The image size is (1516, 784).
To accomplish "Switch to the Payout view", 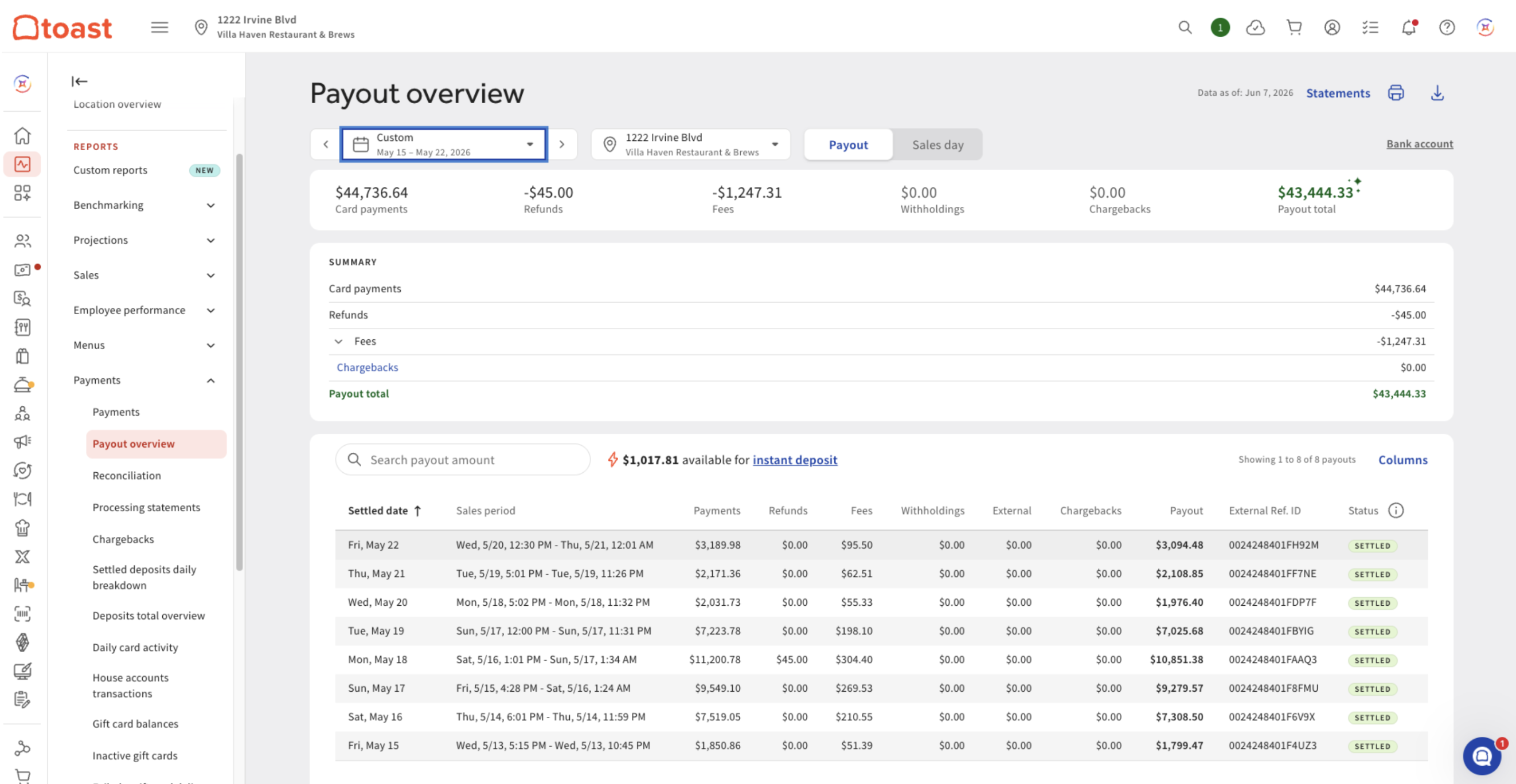I will pos(848,144).
